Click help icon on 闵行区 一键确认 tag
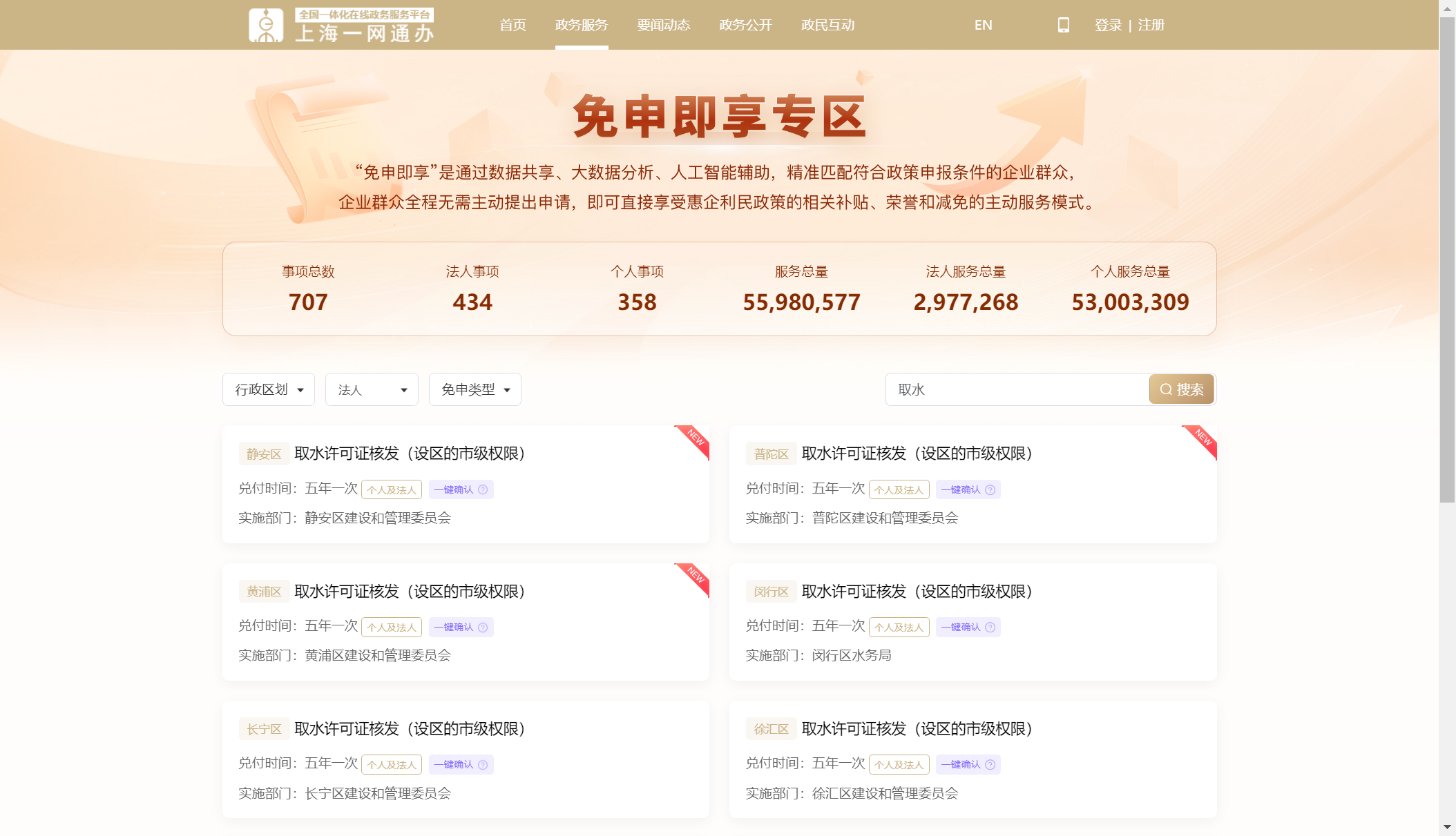 990,627
